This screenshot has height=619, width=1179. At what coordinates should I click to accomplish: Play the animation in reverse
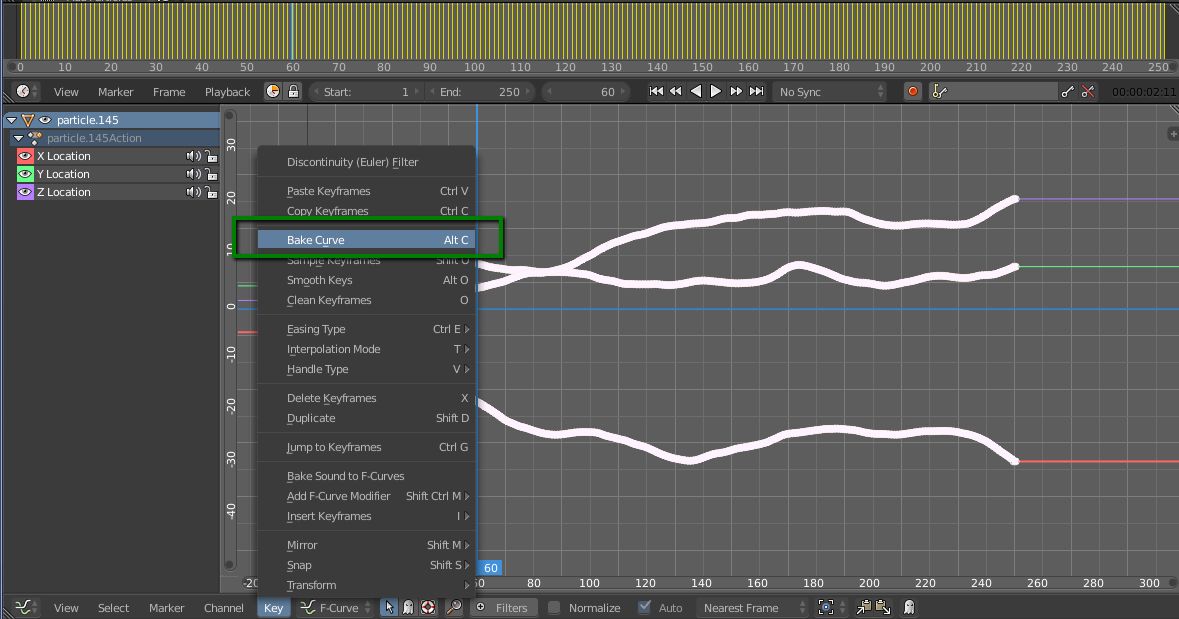(x=696, y=92)
